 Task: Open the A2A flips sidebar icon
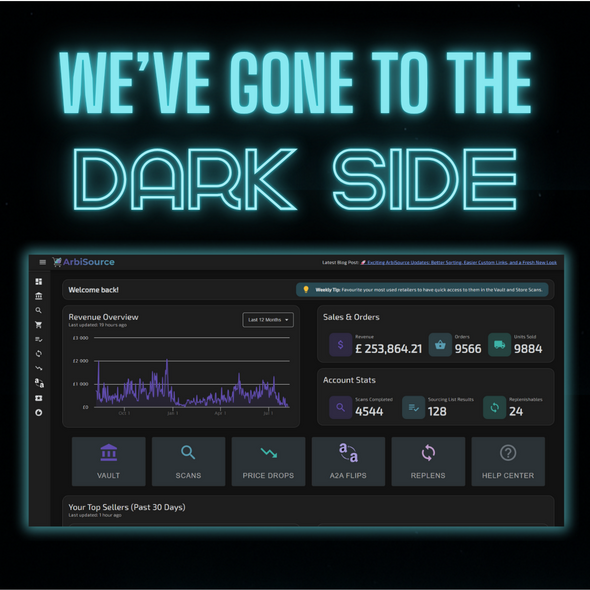pyautogui.click(x=39, y=383)
